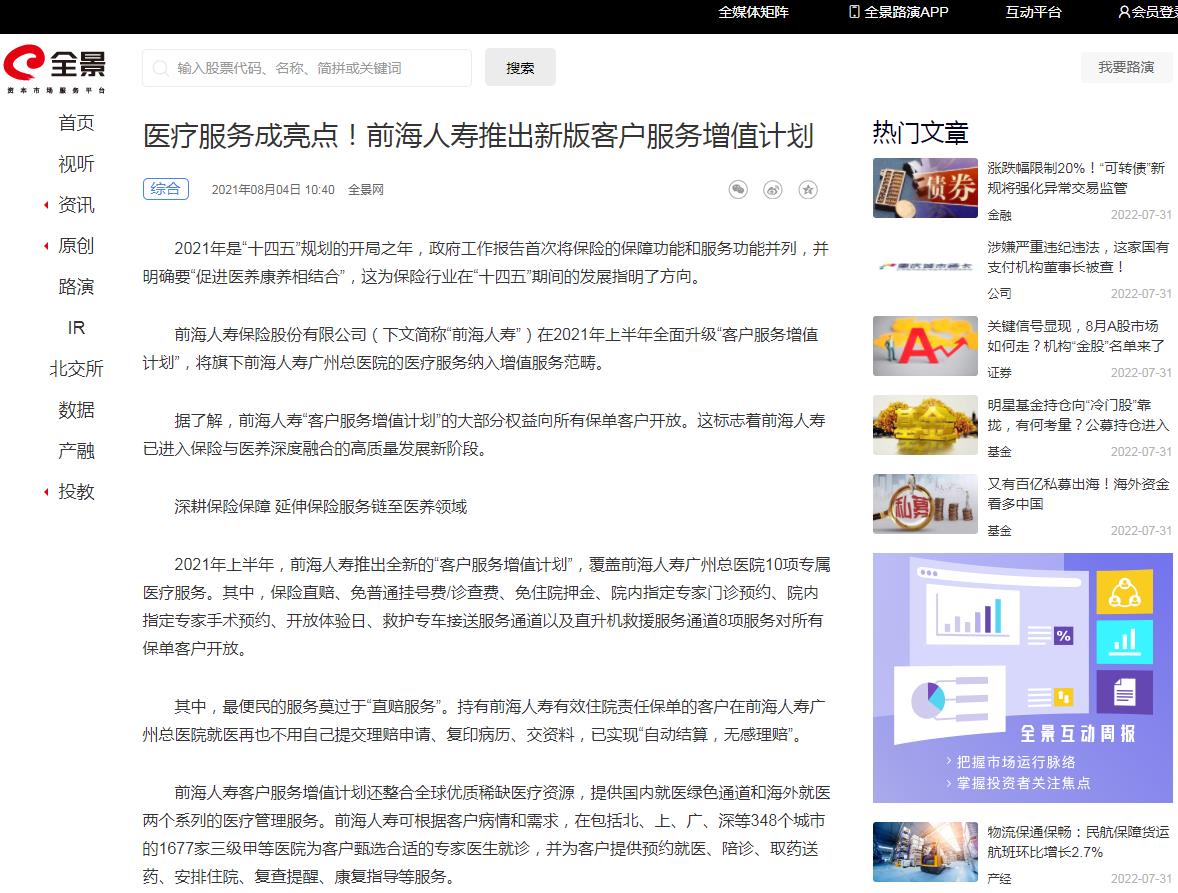
Task: Open 资讯 section
Action: click(x=76, y=205)
